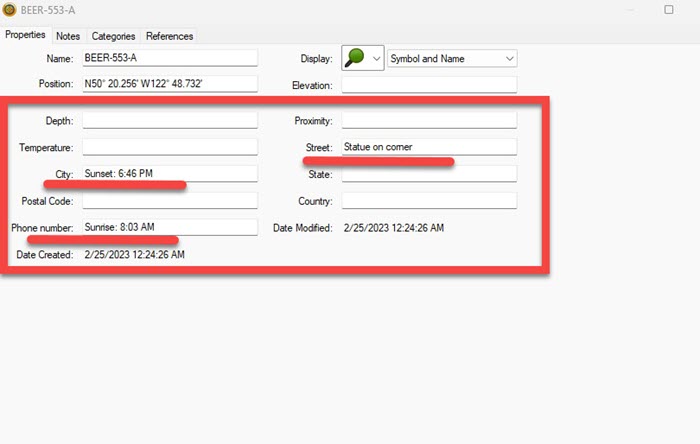Click the Street field with Statue on corner
700x444 pixels.
pos(429,147)
